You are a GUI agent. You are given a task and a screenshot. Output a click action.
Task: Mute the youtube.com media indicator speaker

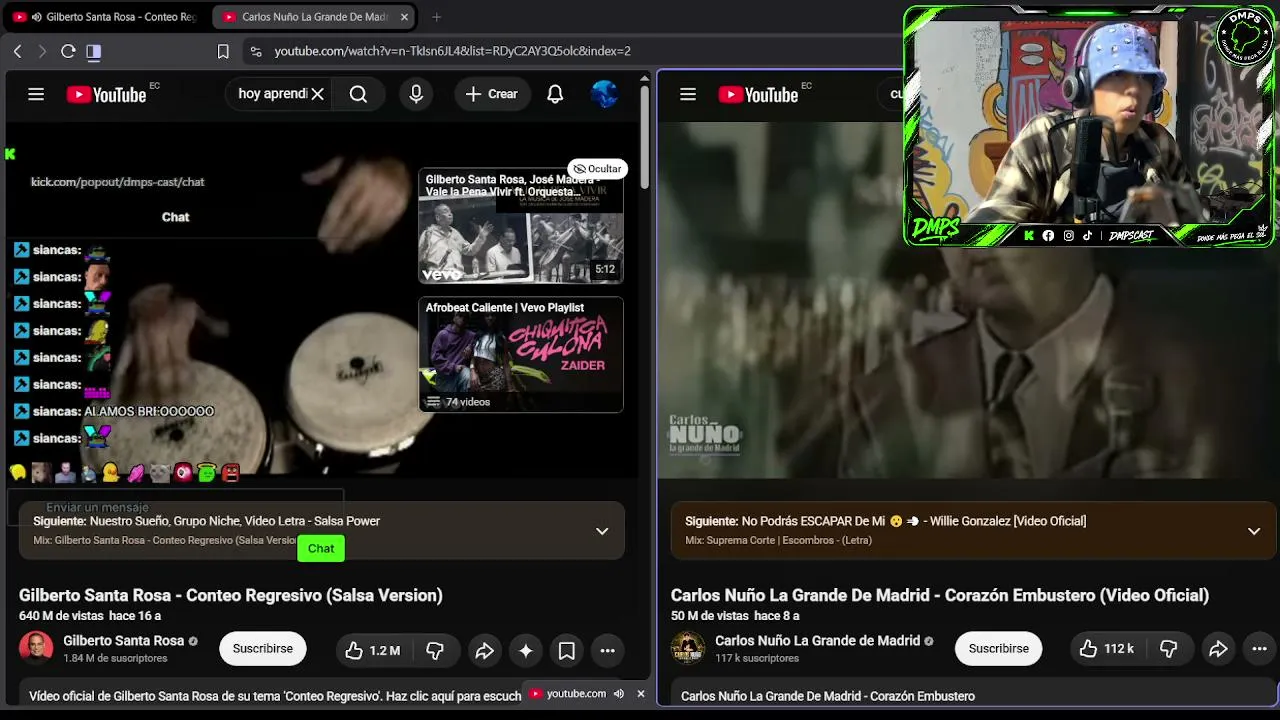click(x=619, y=694)
